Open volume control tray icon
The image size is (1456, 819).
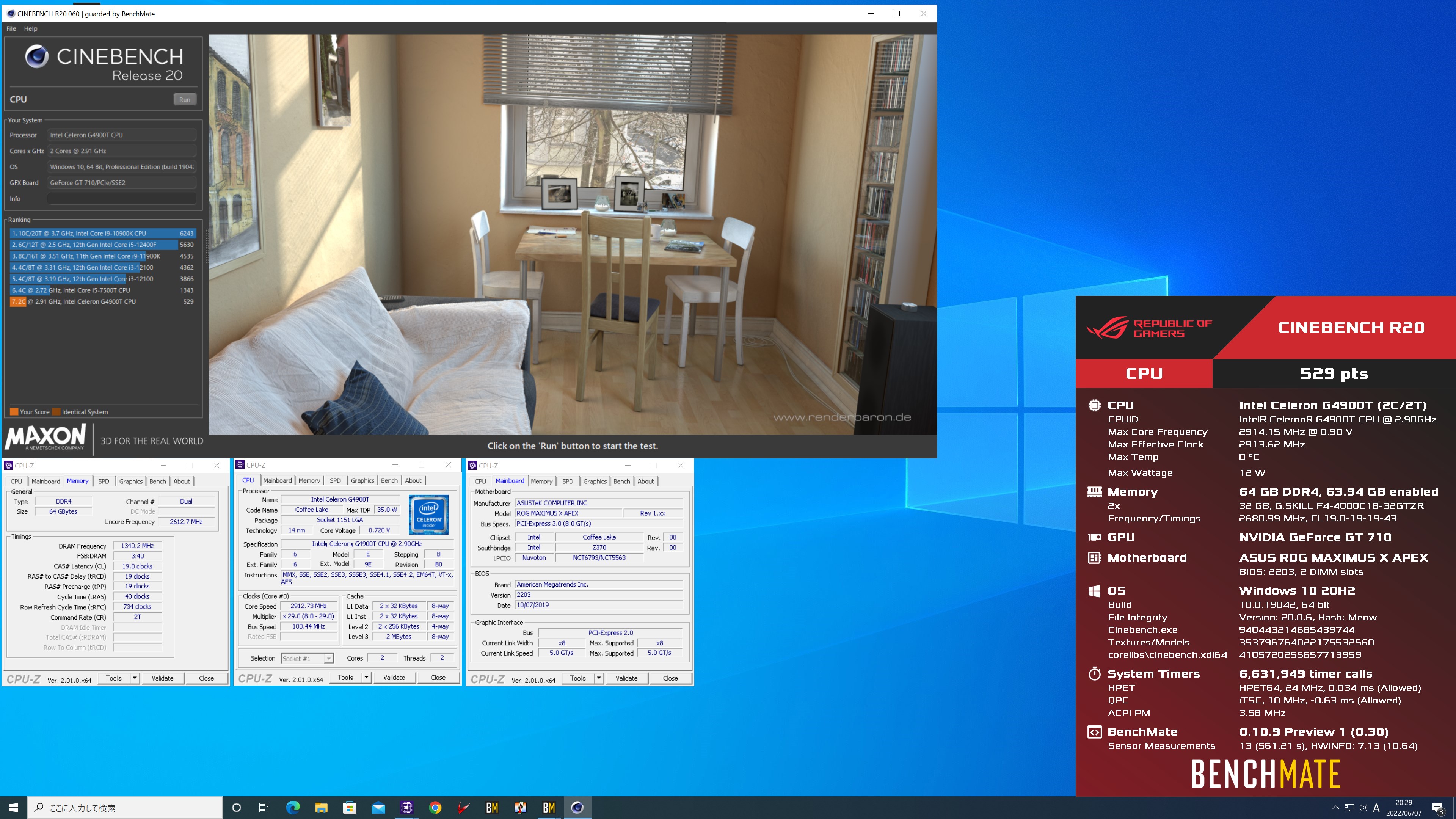(1363, 808)
